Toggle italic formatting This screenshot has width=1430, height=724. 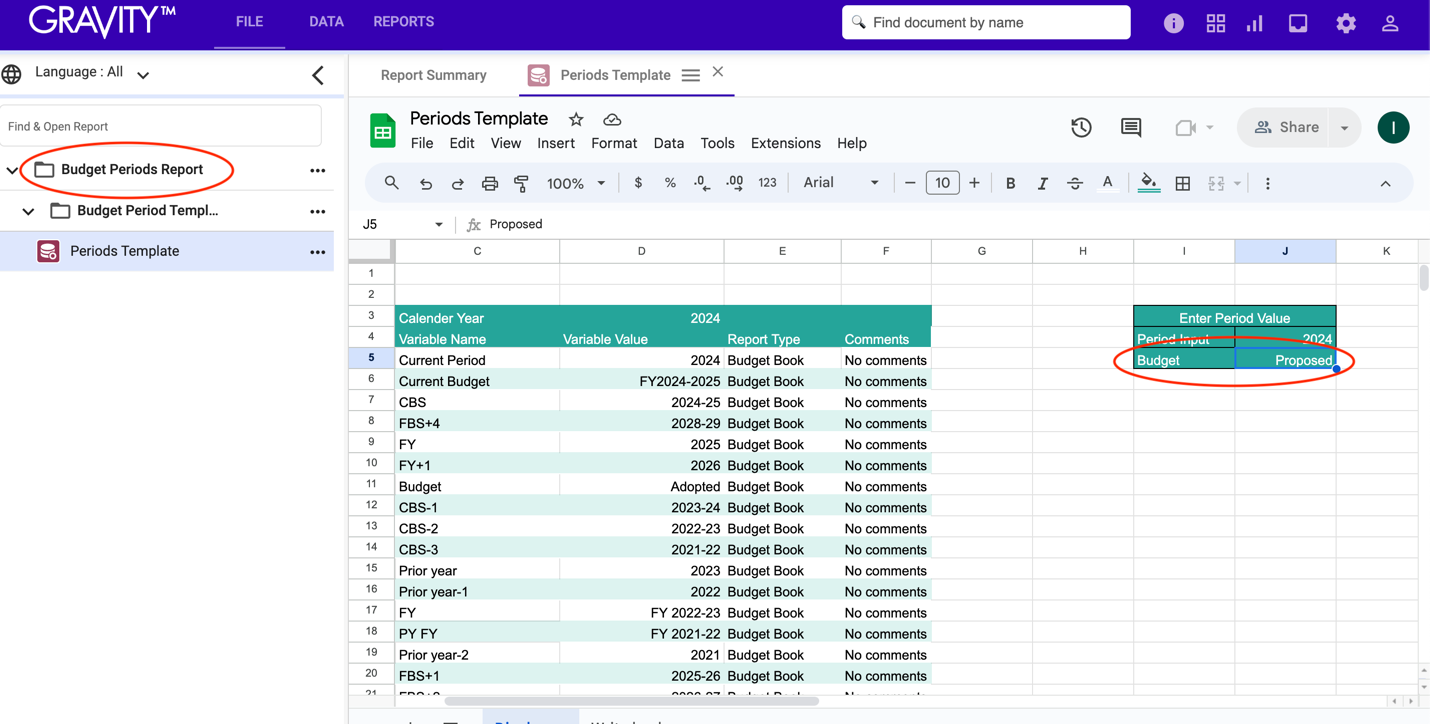click(1042, 183)
